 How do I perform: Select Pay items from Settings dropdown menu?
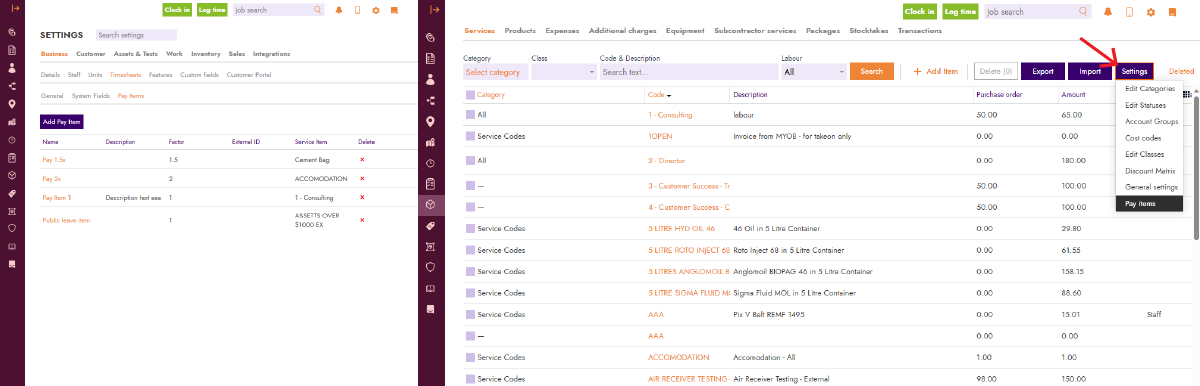(1149, 203)
